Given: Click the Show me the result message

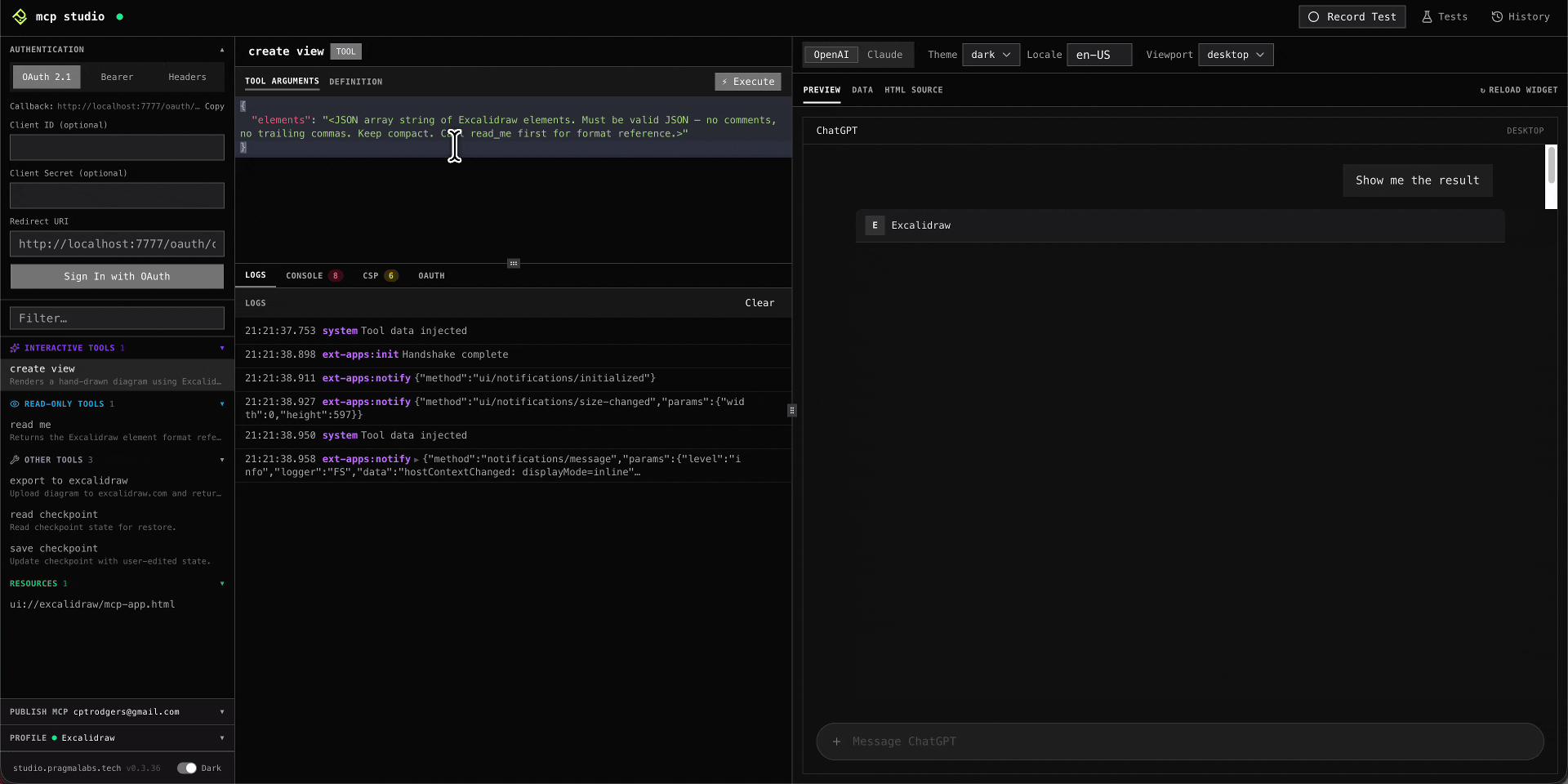Looking at the screenshot, I should click(1418, 180).
